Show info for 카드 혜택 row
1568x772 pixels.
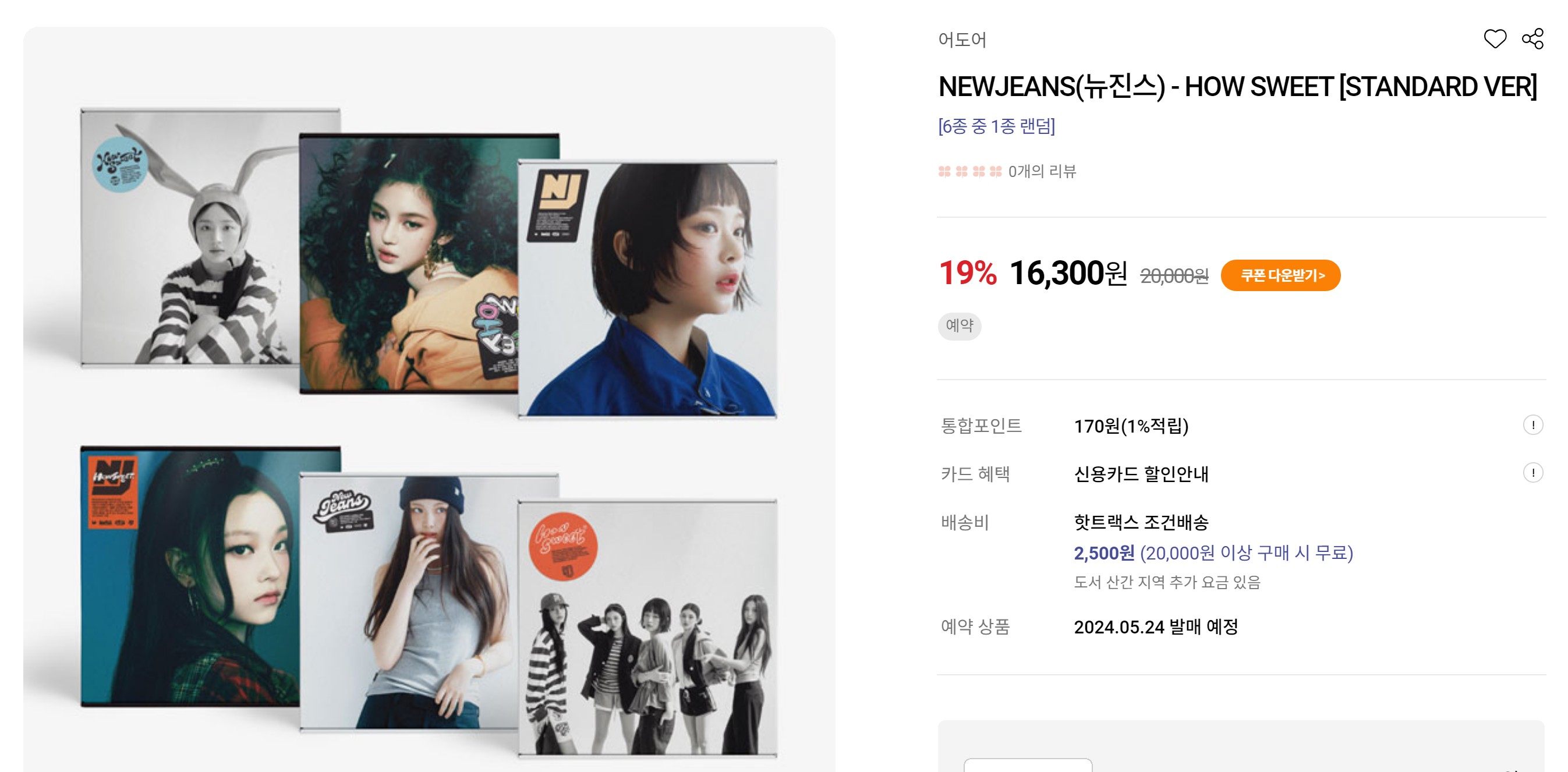[x=1532, y=472]
